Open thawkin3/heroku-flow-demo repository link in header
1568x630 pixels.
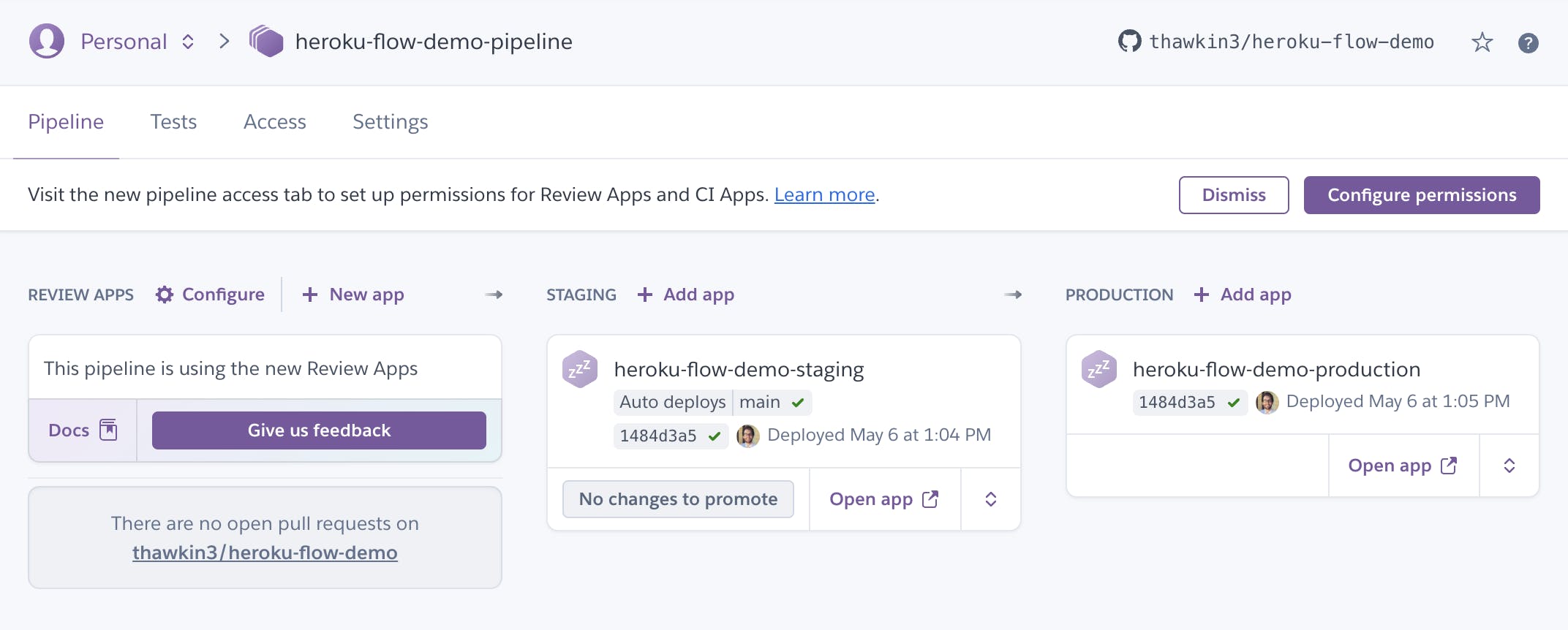1292,42
